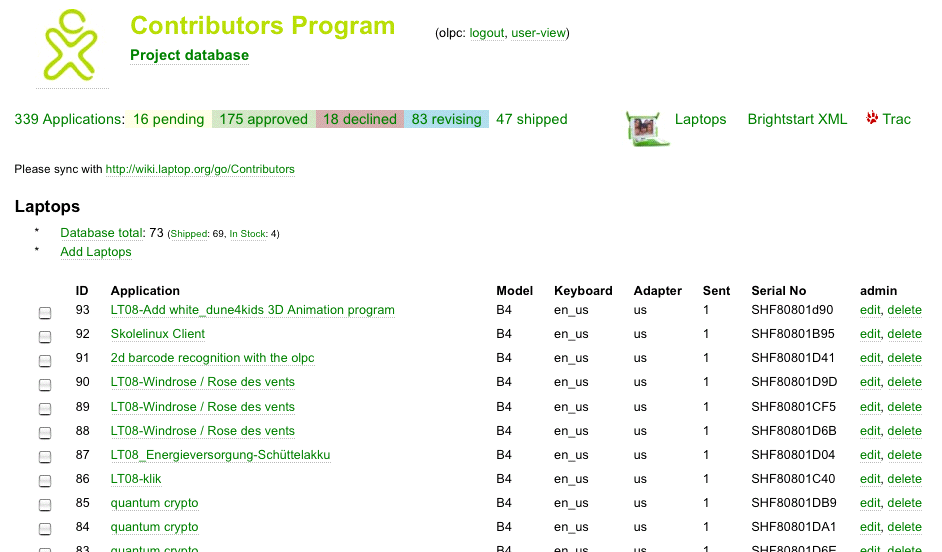Click the red Trac paw icon
The height and width of the screenshot is (552, 942).
[872, 118]
